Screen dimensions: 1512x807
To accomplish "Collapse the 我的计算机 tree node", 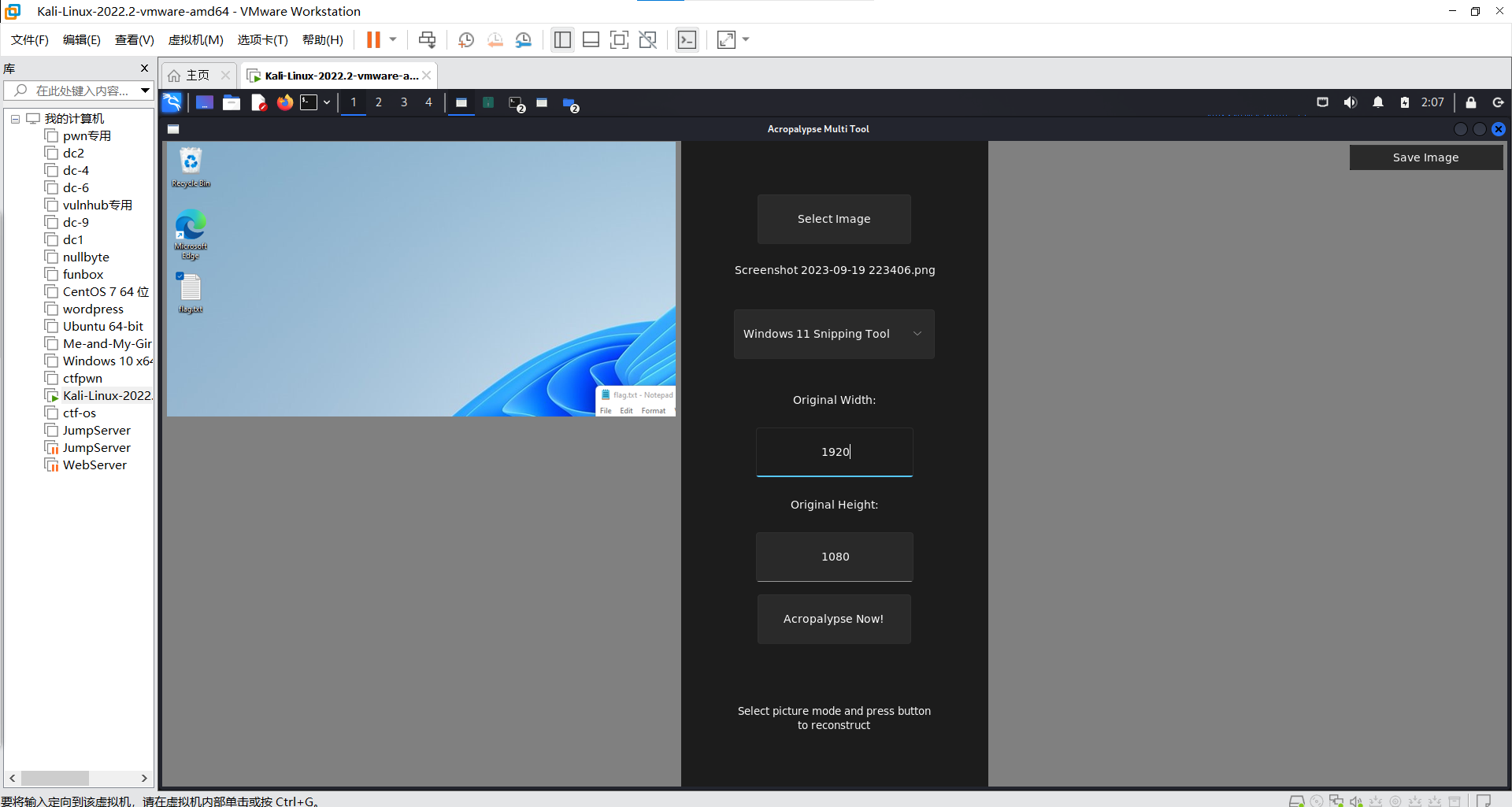I will pos(15,119).
